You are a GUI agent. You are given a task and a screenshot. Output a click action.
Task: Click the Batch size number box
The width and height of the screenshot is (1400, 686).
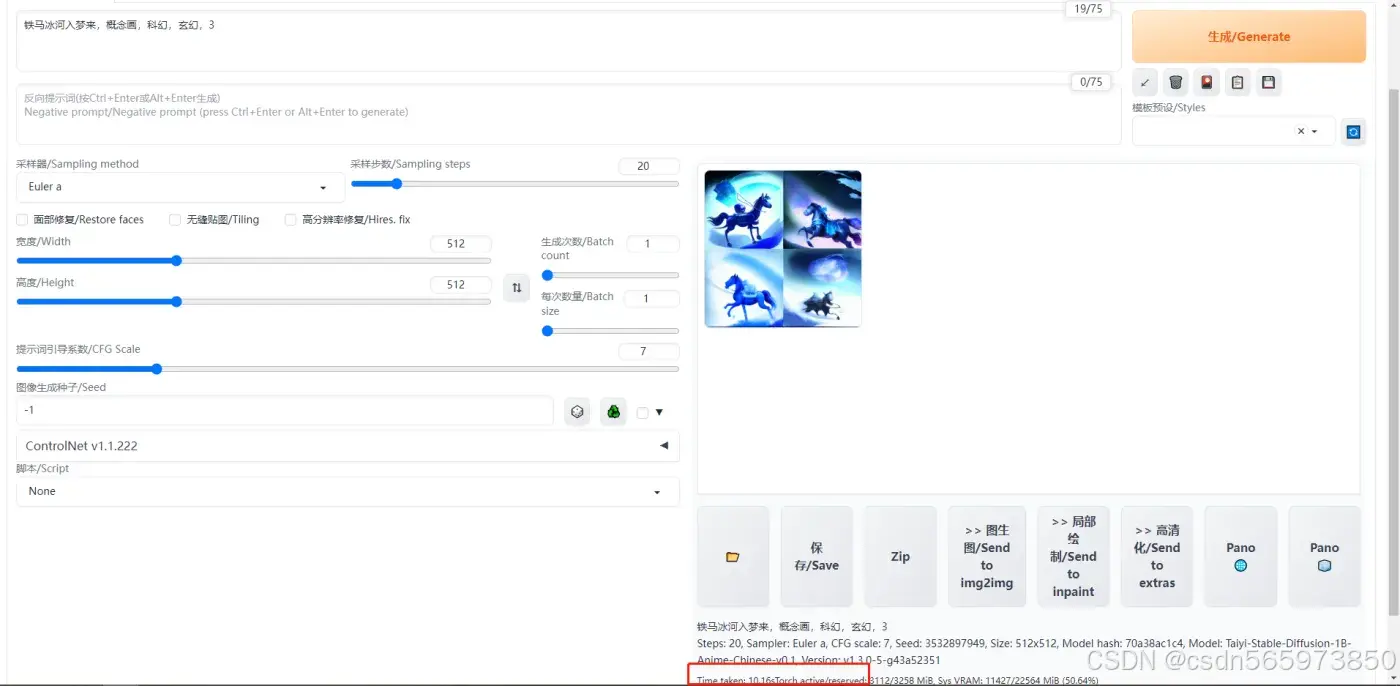pos(652,298)
